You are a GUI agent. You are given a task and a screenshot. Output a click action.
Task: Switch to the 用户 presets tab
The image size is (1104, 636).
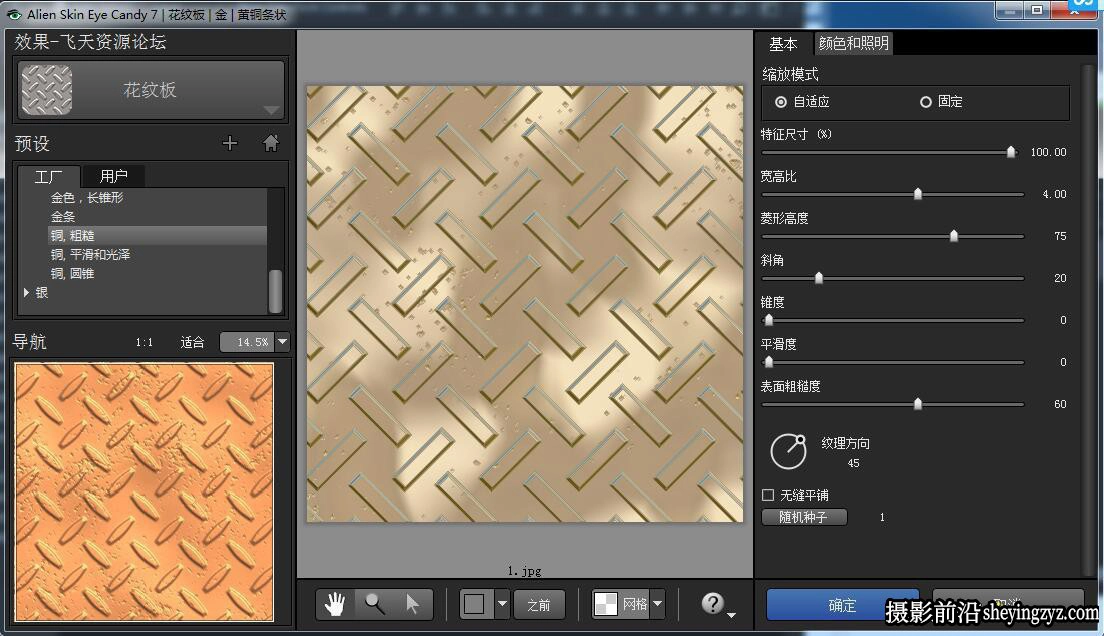point(113,176)
